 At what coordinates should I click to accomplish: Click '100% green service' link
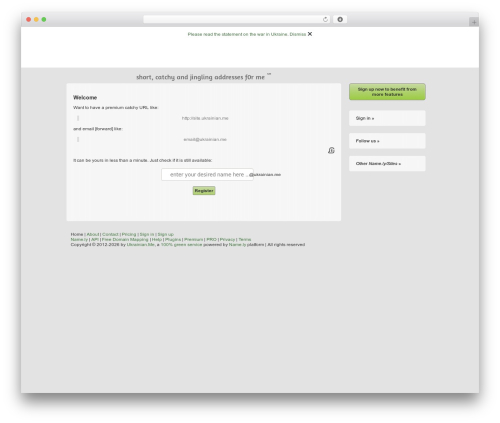coord(181,245)
